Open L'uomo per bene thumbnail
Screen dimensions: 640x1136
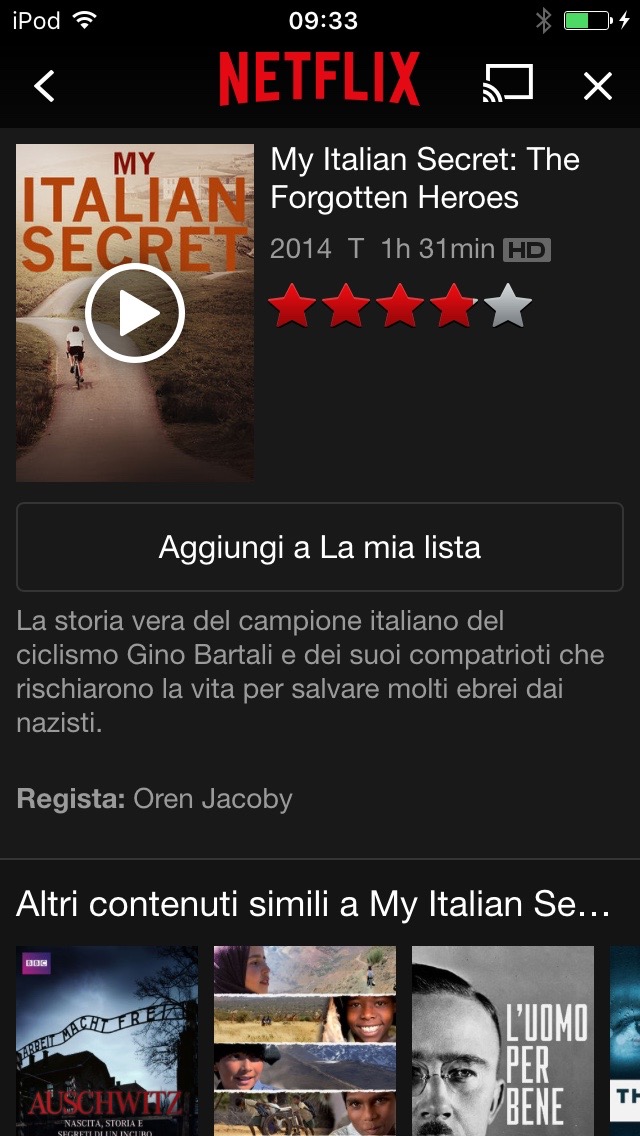pyautogui.click(x=503, y=1041)
